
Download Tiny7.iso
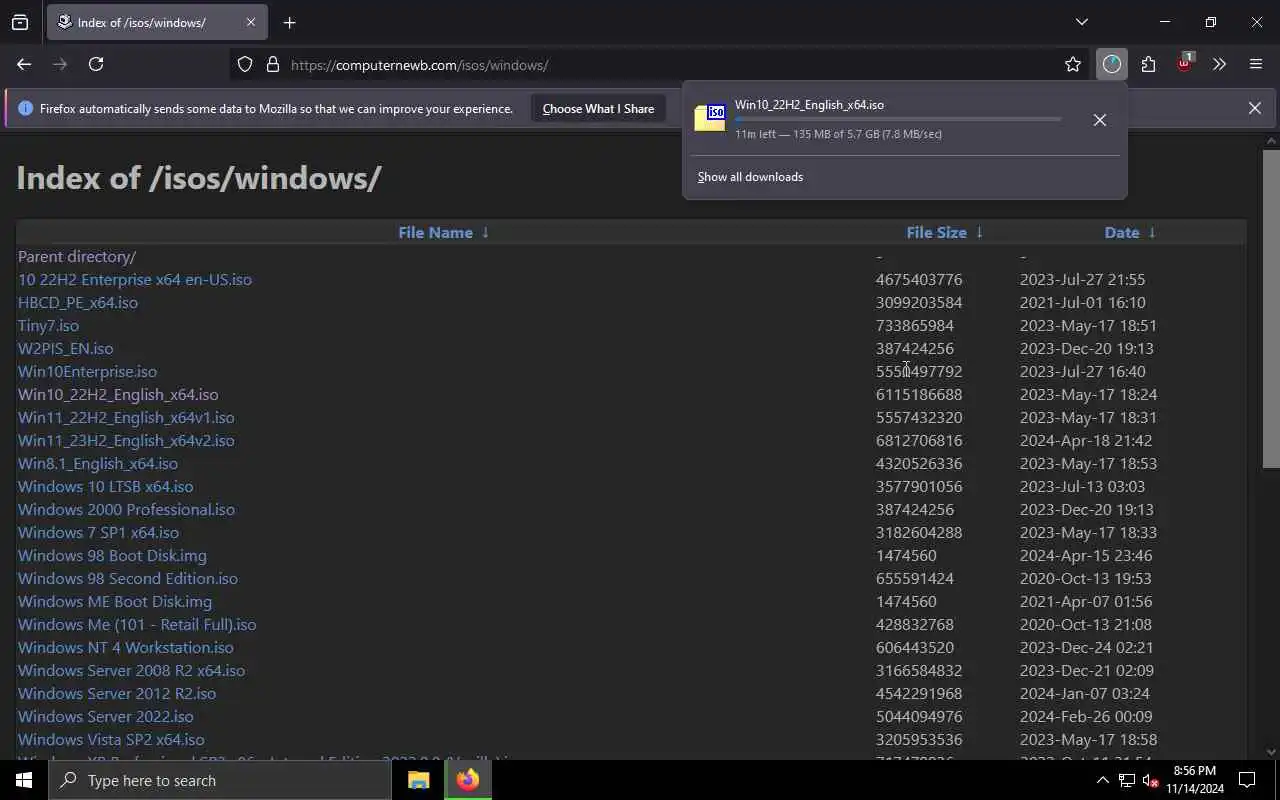click(x=48, y=326)
